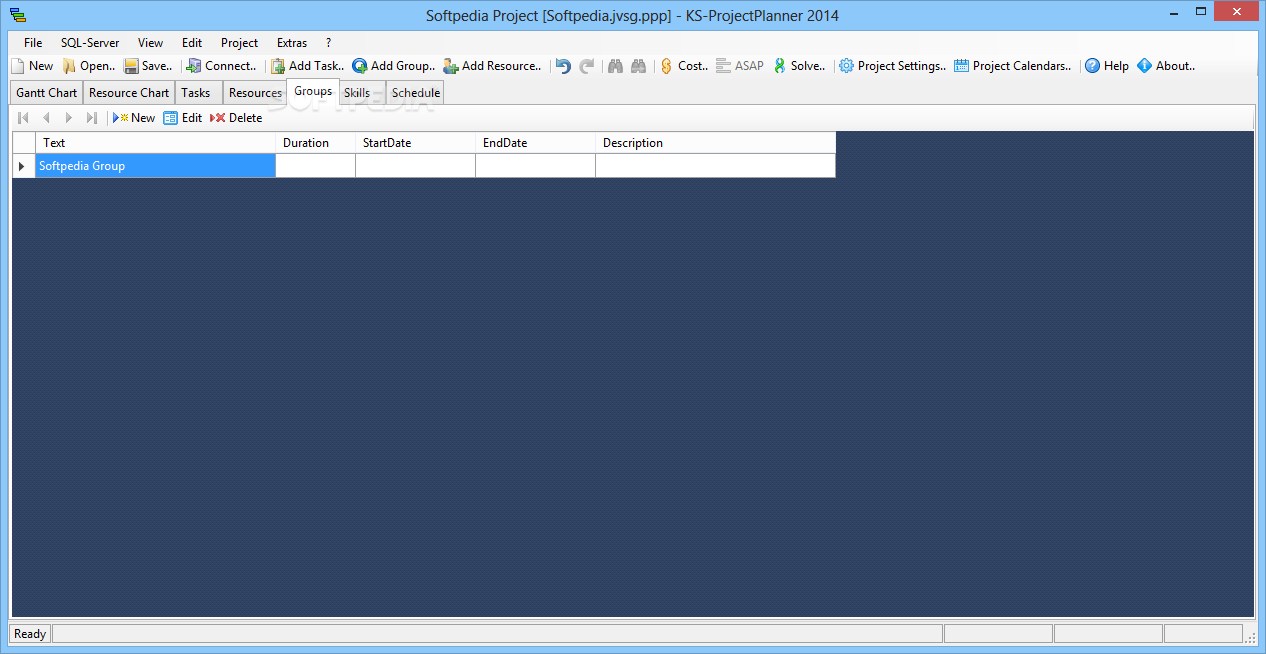The image size is (1266, 654).
Task: Click row selector arrow for Softpedia Group
Action: click(x=24, y=166)
